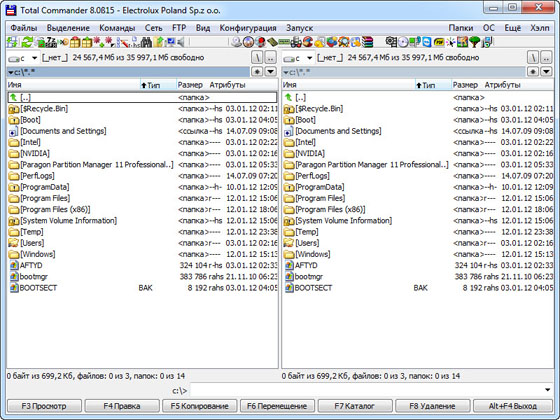
Task: Click the red star with green diamond icon
Action: 99,42
